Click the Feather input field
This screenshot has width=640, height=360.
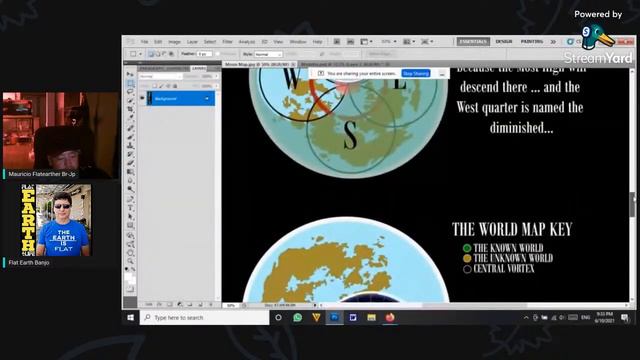click(204, 54)
